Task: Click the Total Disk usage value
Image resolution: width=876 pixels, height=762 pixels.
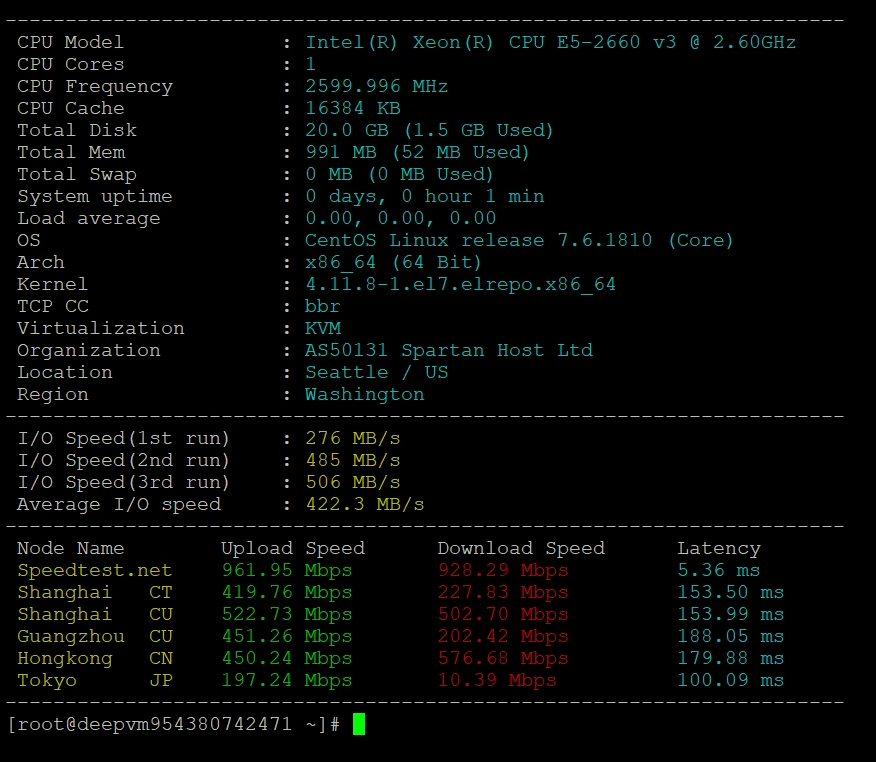Action: click(x=429, y=131)
